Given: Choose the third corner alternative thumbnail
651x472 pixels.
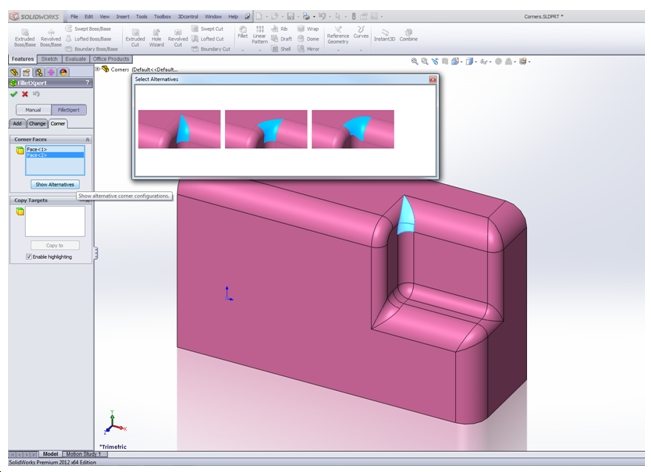Looking at the screenshot, I should point(353,129).
